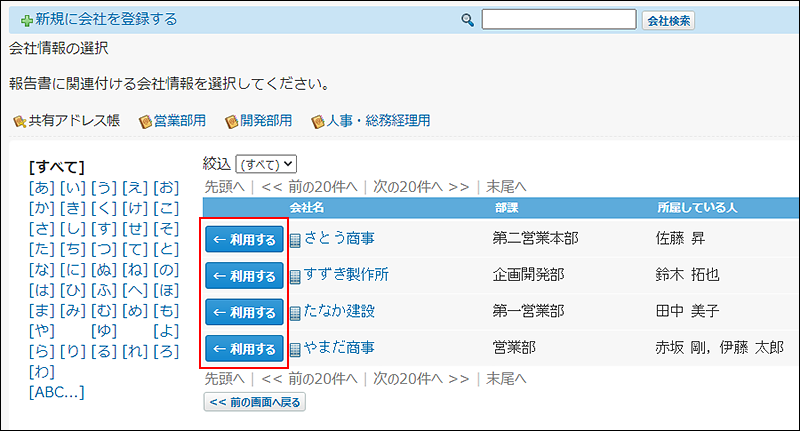This screenshot has width=800, height=431.
Task: Click the magnifying glass search icon
Action: (467, 20)
